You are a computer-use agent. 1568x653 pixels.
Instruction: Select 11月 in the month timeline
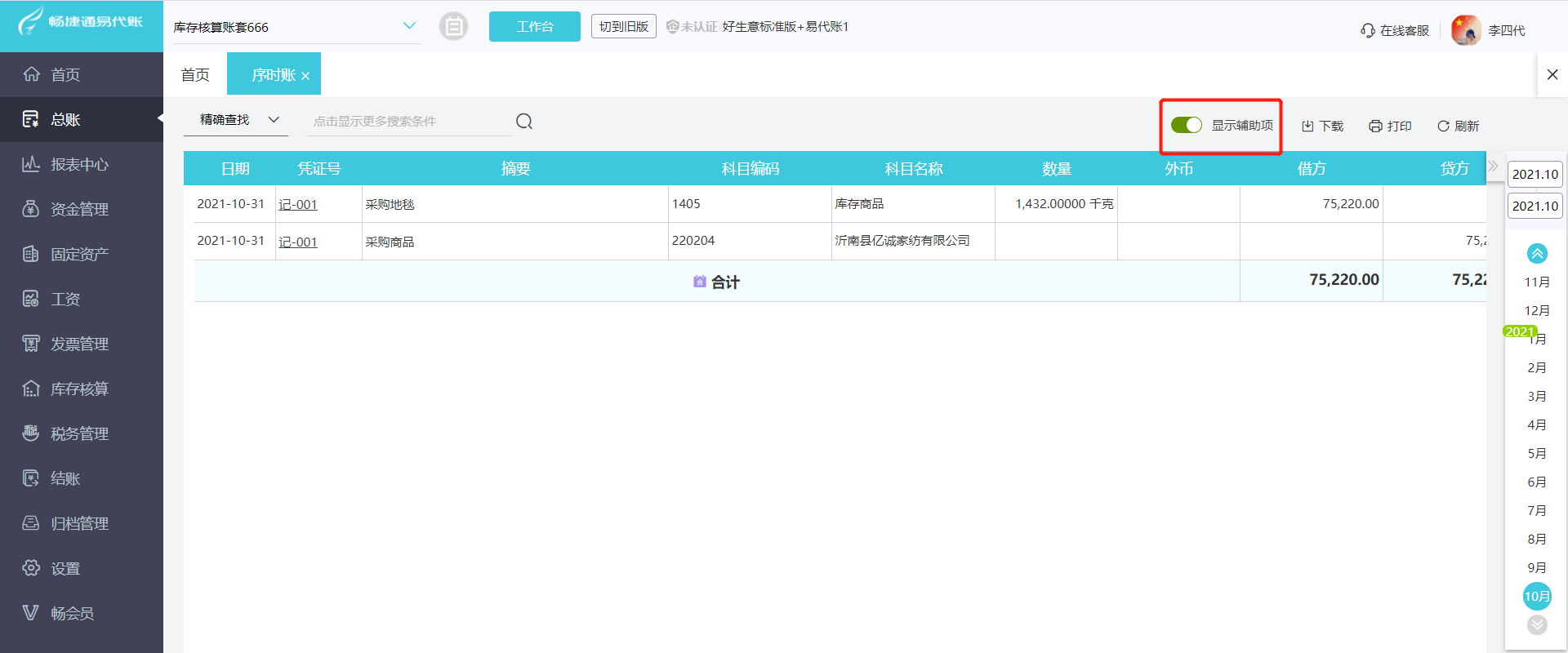click(1536, 282)
